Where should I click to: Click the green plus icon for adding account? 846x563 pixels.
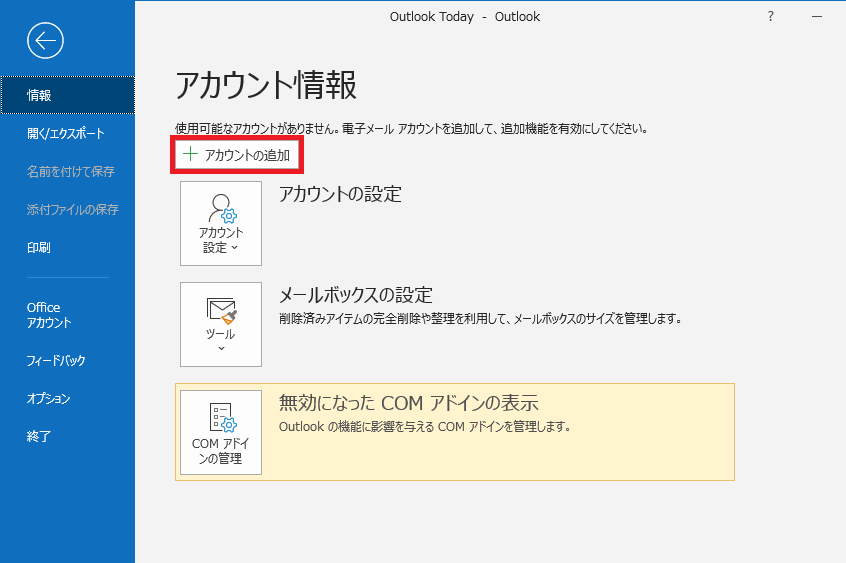pyautogui.click(x=190, y=154)
